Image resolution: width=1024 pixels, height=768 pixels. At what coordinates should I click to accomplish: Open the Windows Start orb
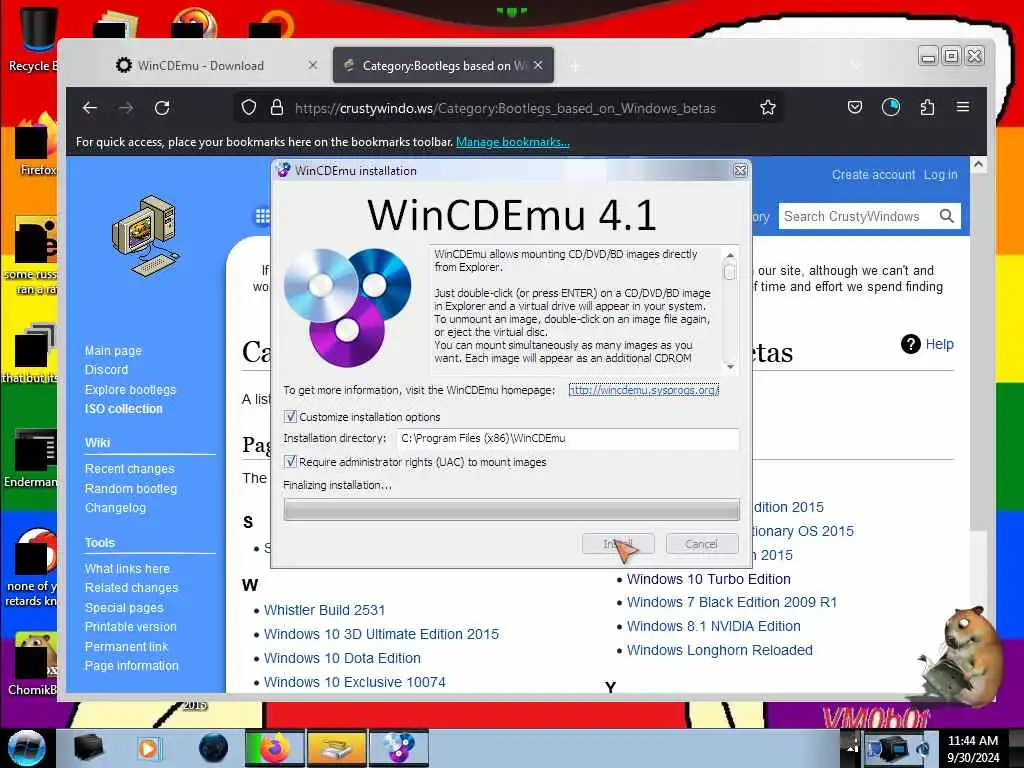point(26,748)
